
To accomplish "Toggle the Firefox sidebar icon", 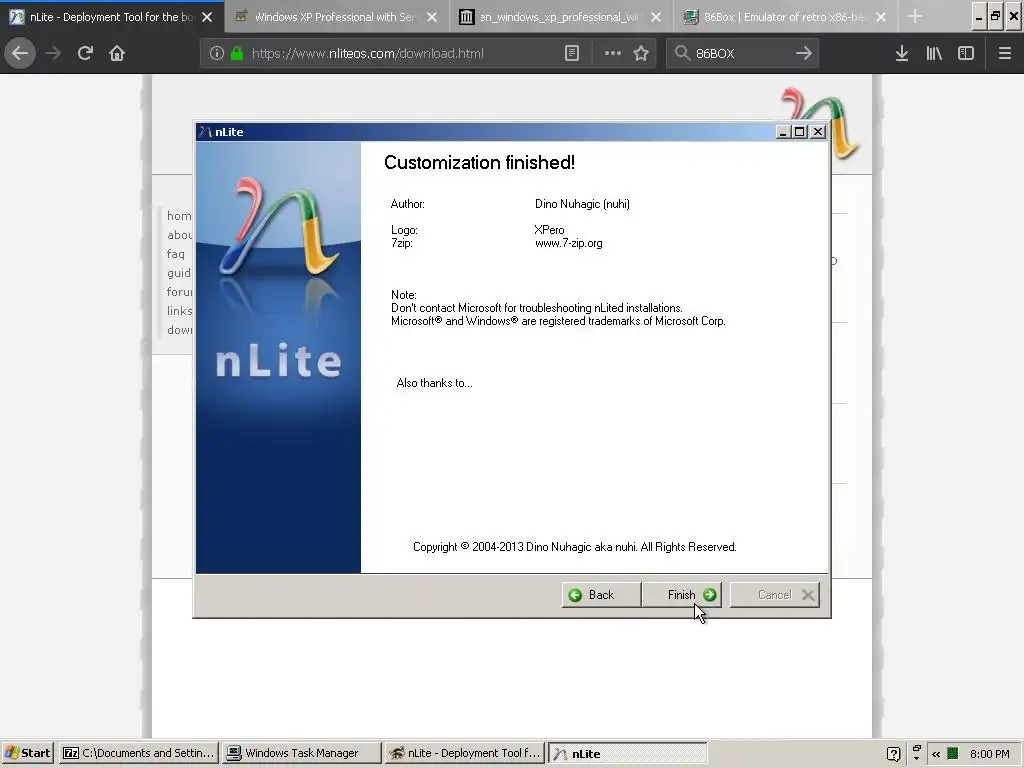I will click(x=966, y=54).
